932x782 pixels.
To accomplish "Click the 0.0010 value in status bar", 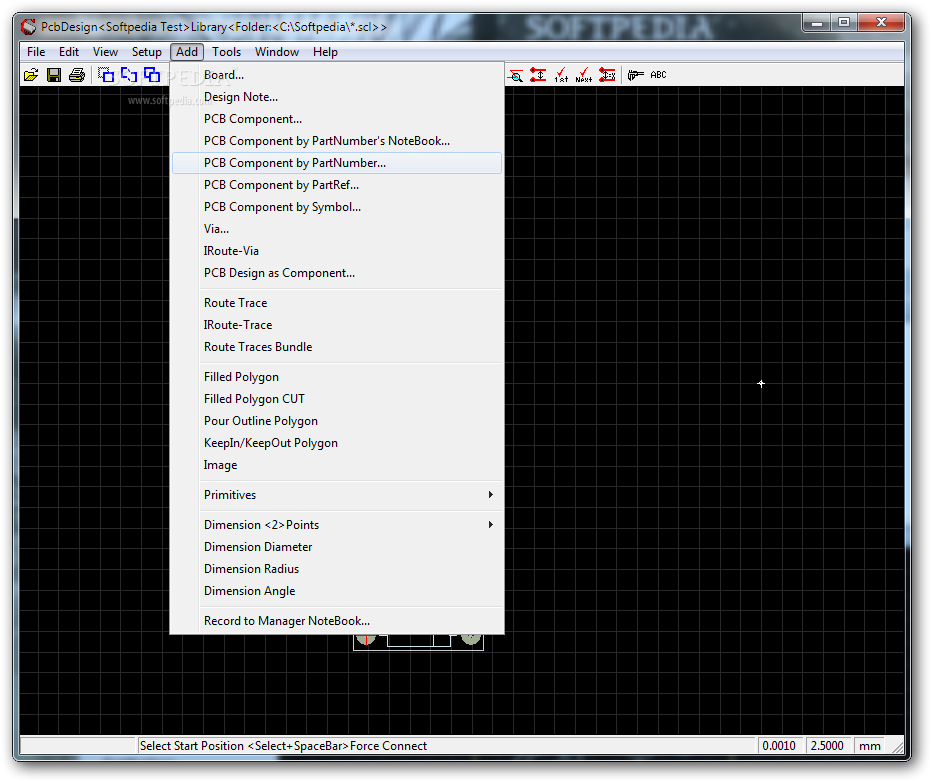I will tap(779, 746).
